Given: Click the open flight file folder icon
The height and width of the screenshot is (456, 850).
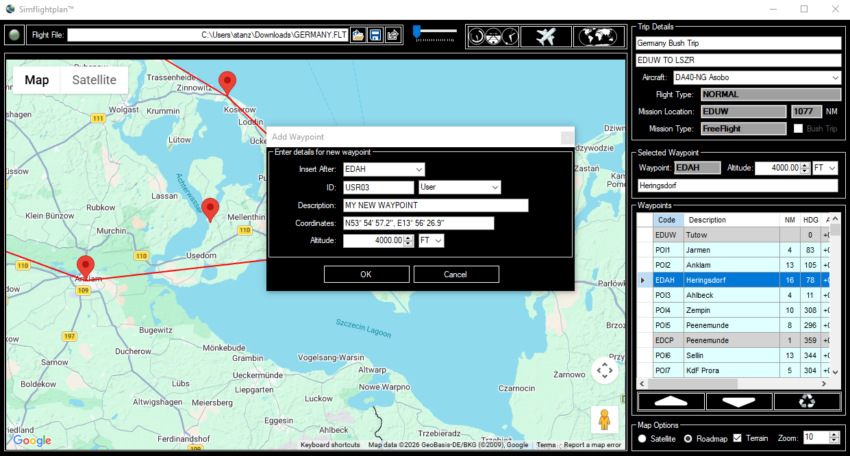Looking at the screenshot, I should click(357, 35).
